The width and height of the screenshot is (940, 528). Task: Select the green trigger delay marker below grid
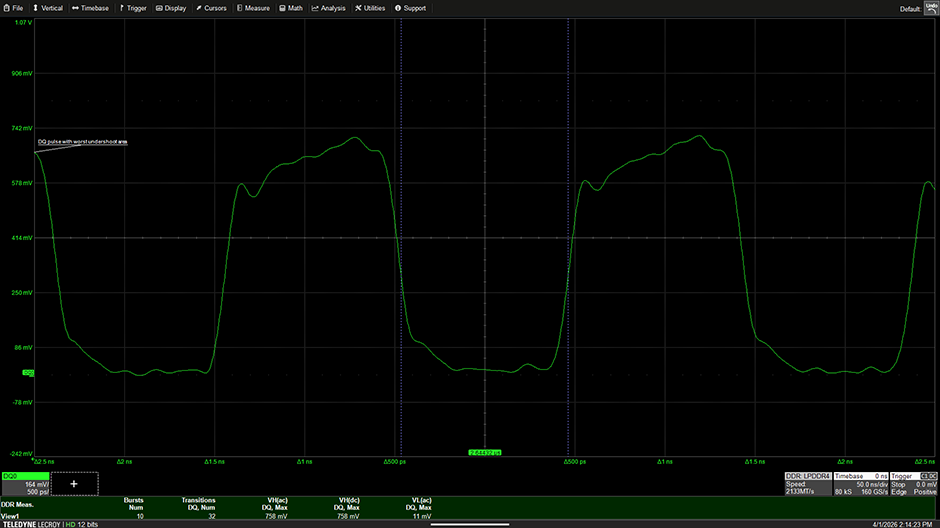coord(485,452)
